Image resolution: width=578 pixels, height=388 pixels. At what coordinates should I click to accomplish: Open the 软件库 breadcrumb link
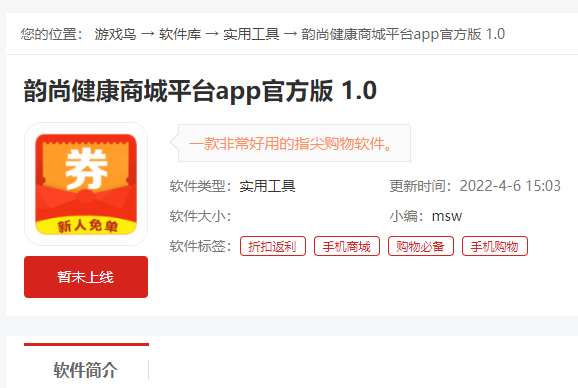coord(180,34)
